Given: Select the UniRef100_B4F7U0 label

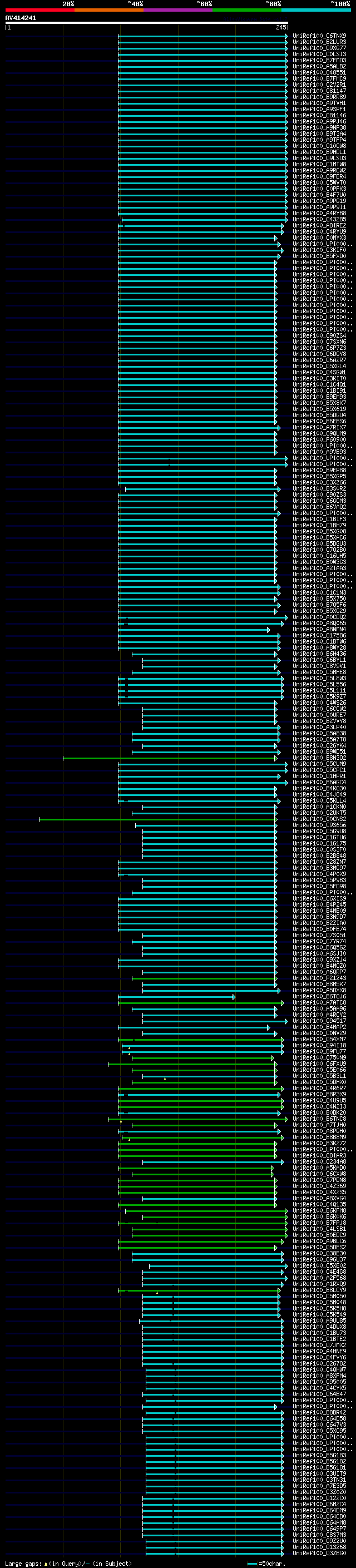Looking at the screenshot, I should 319,195.
